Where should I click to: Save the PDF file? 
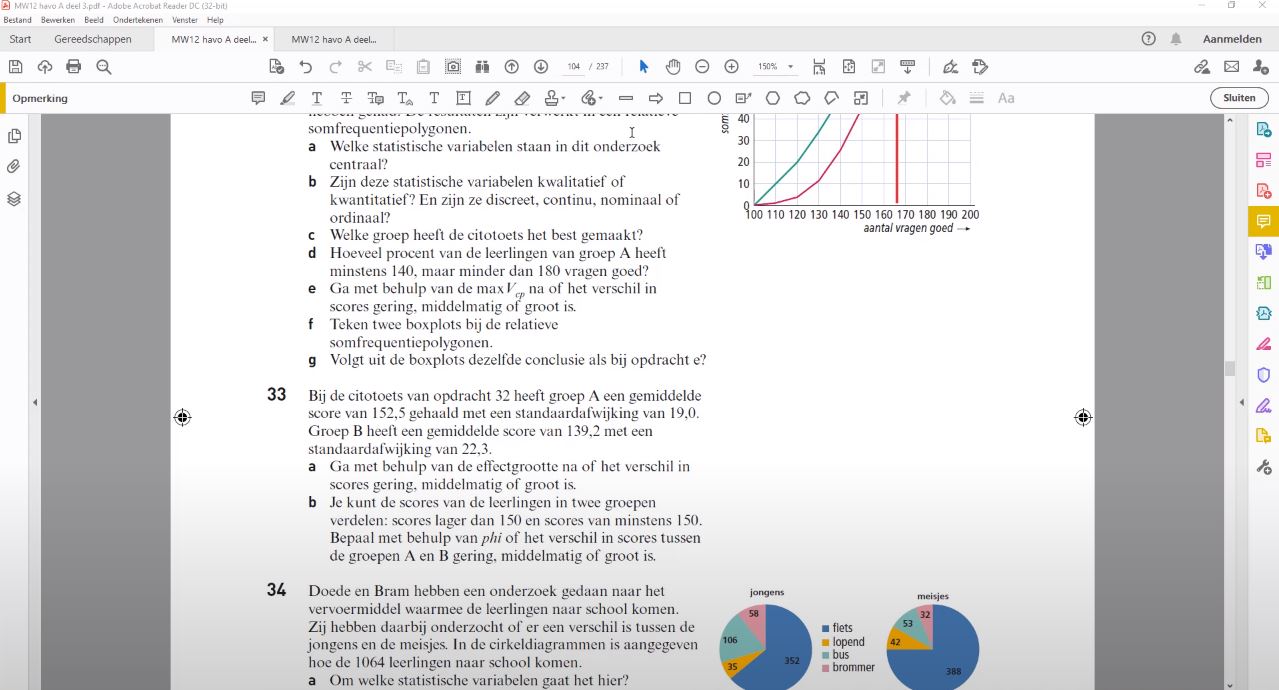tap(15, 67)
